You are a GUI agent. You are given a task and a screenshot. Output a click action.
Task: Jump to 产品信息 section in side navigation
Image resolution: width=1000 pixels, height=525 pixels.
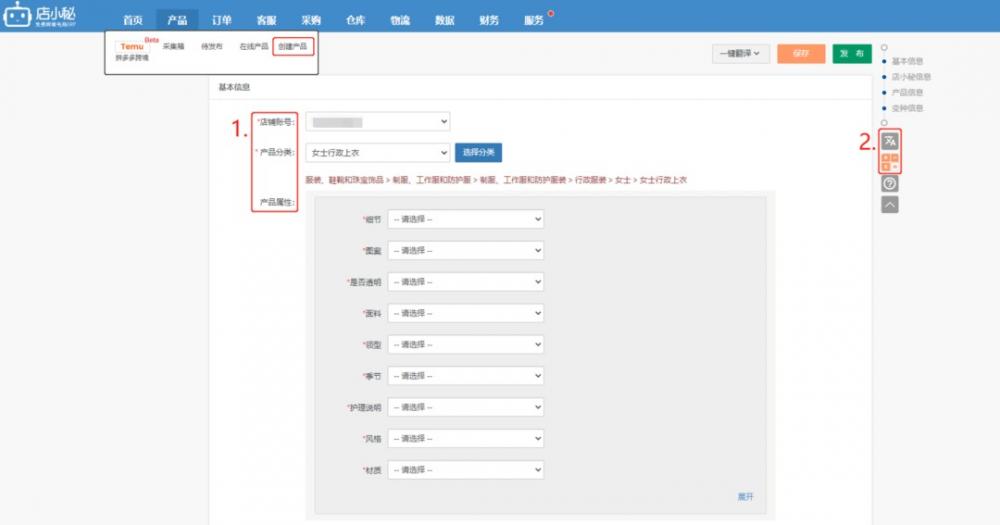(907, 92)
